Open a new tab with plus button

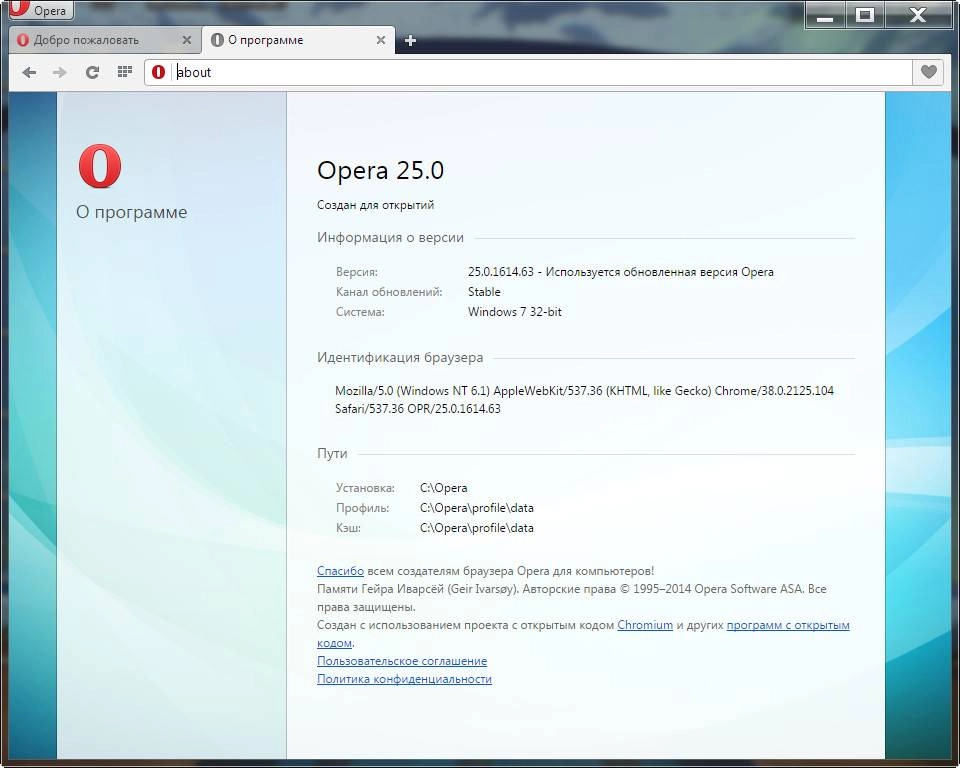pos(410,40)
